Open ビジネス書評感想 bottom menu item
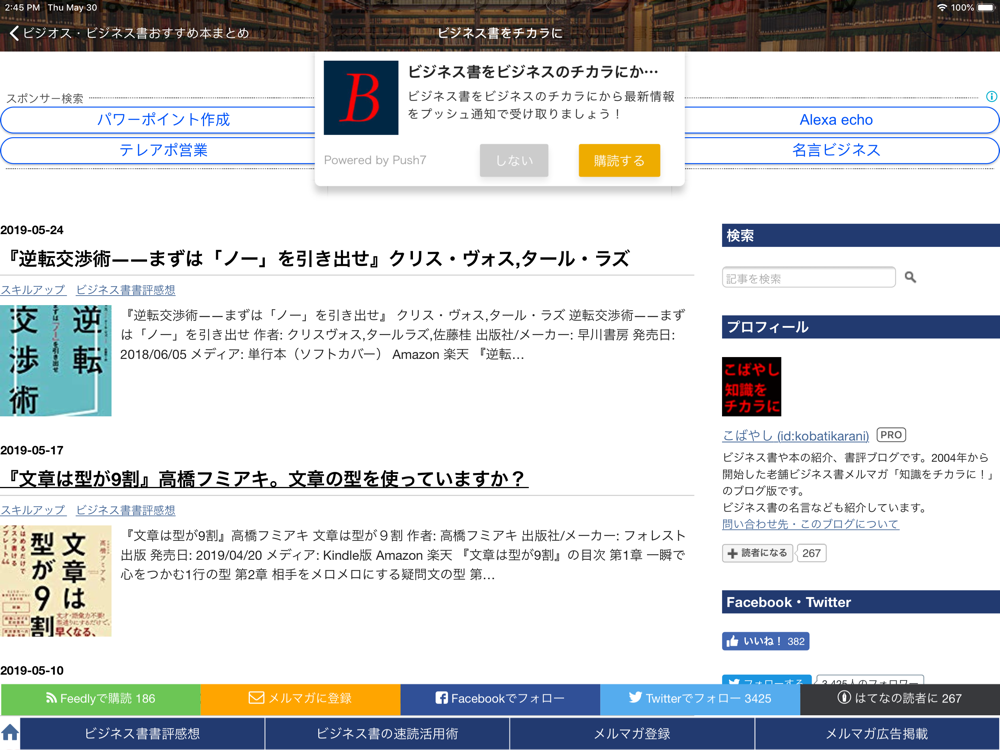This screenshot has height=750, width=1000. pos(142,733)
